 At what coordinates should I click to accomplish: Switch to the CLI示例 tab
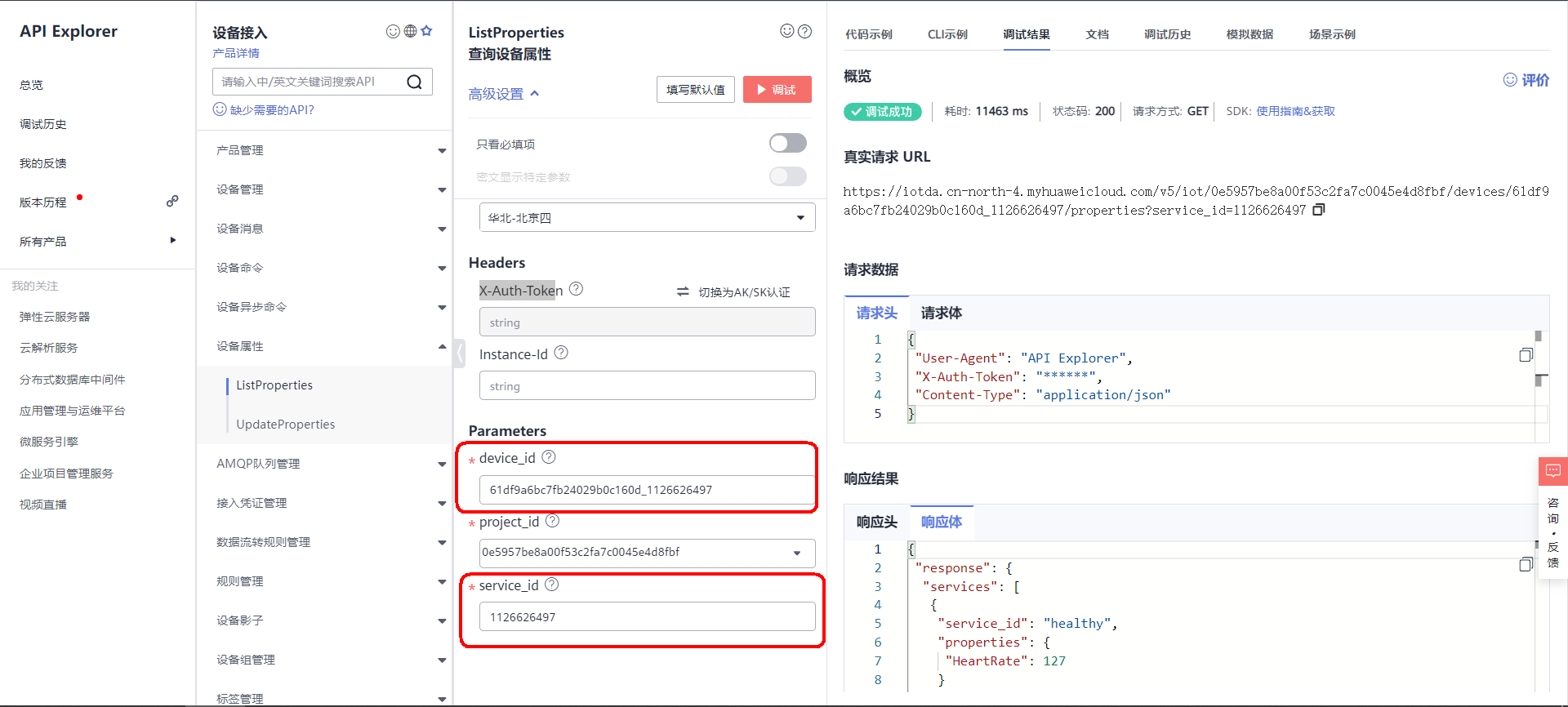[947, 34]
